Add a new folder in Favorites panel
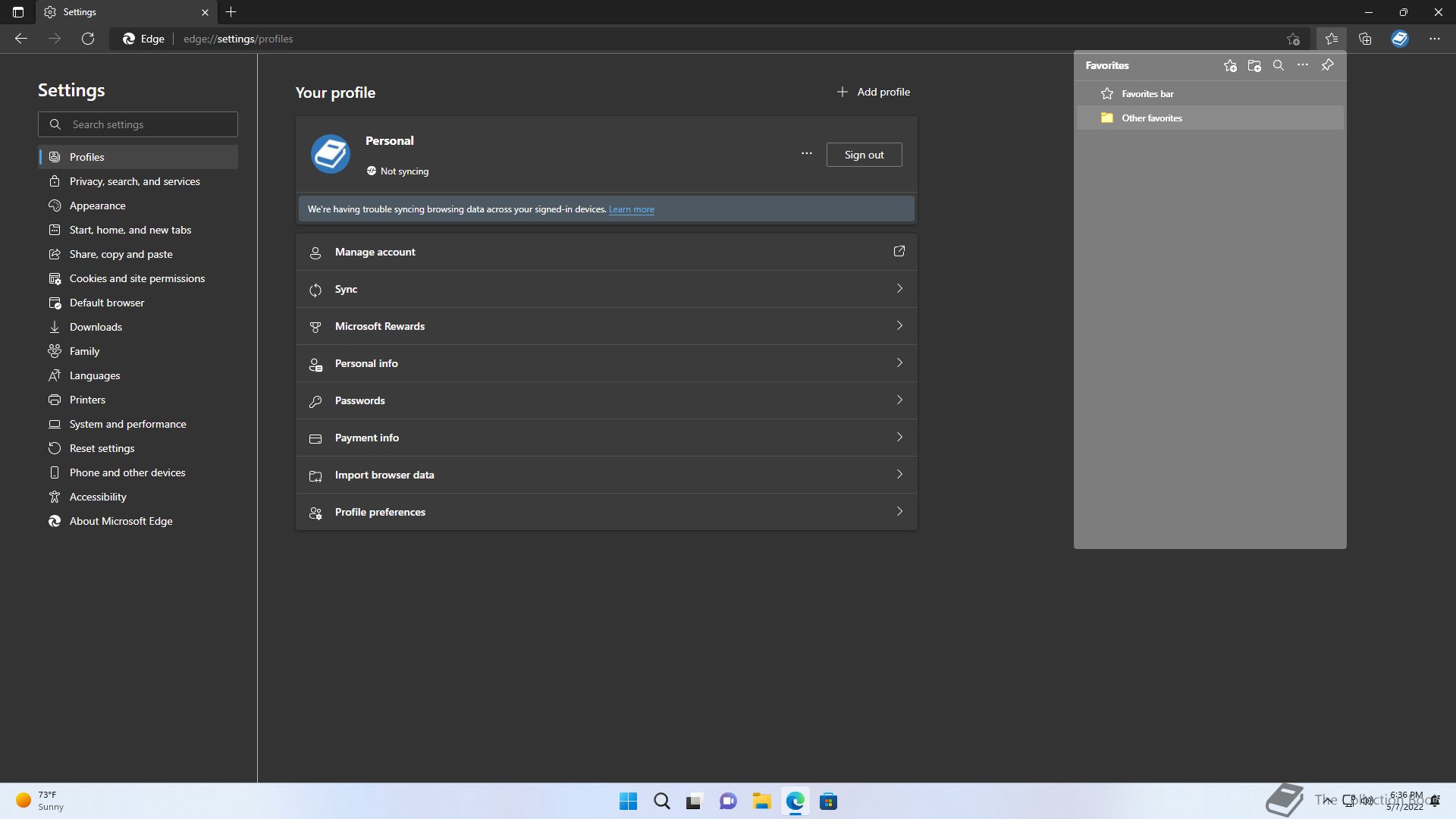This screenshot has width=1456, height=819. point(1254,66)
